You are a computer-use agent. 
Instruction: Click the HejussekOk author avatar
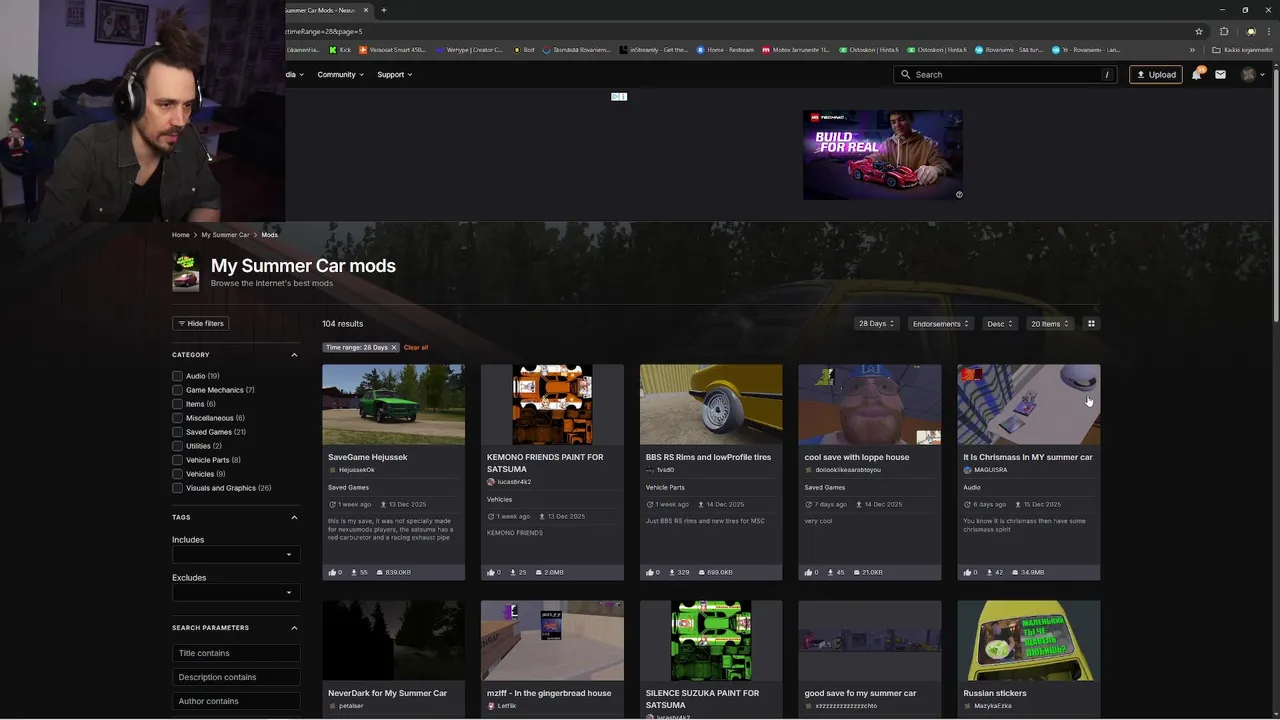tap(332, 470)
